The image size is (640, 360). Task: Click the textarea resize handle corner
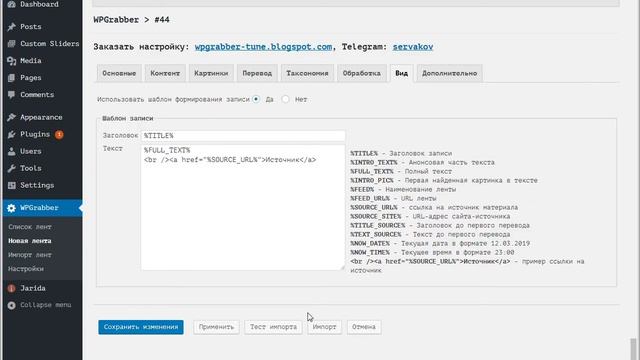(342, 267)
